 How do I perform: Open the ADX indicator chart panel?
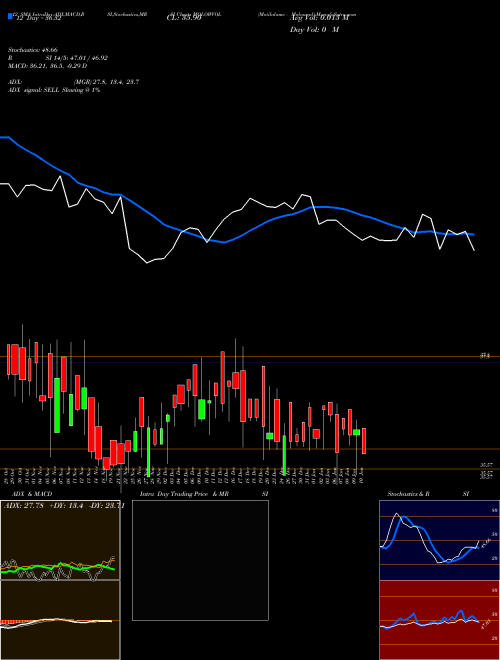[x=60, y=540]
